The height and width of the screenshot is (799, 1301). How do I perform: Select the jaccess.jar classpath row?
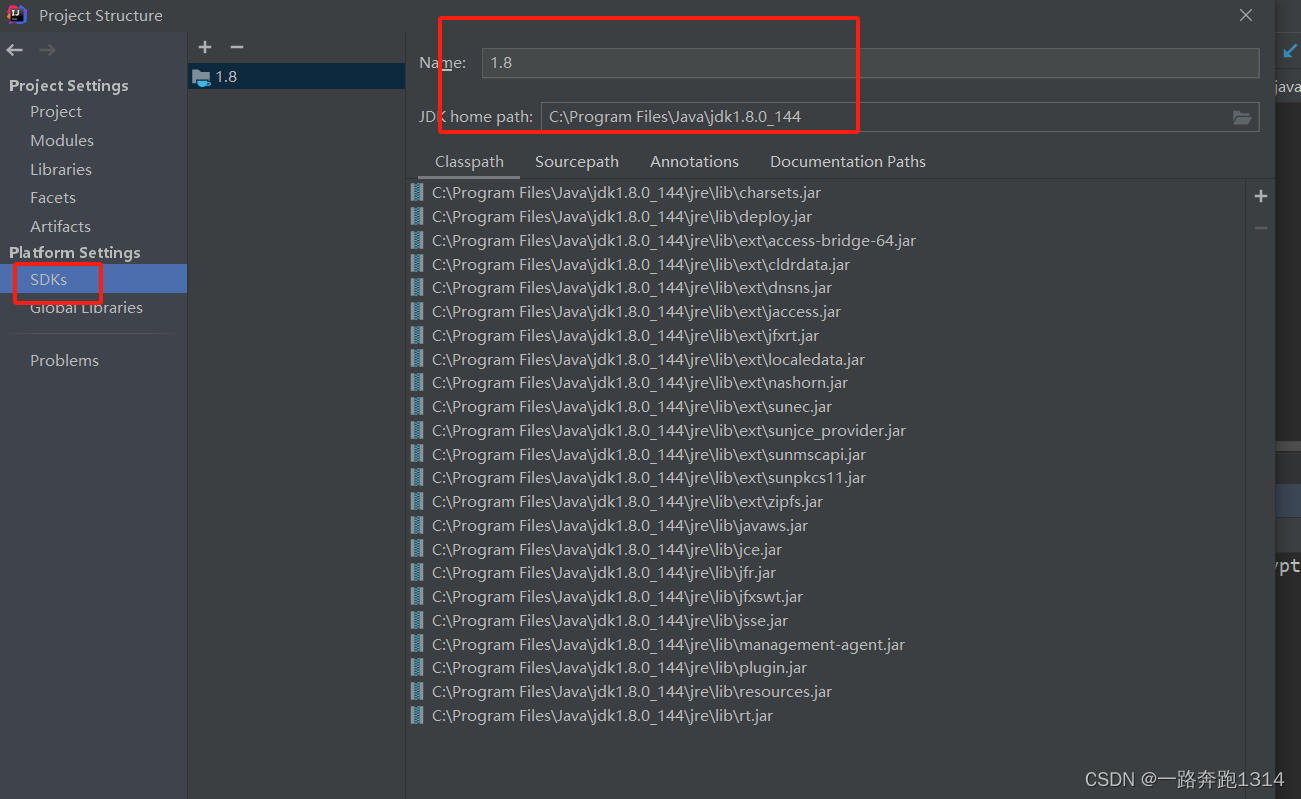click(x=825, y=311)
